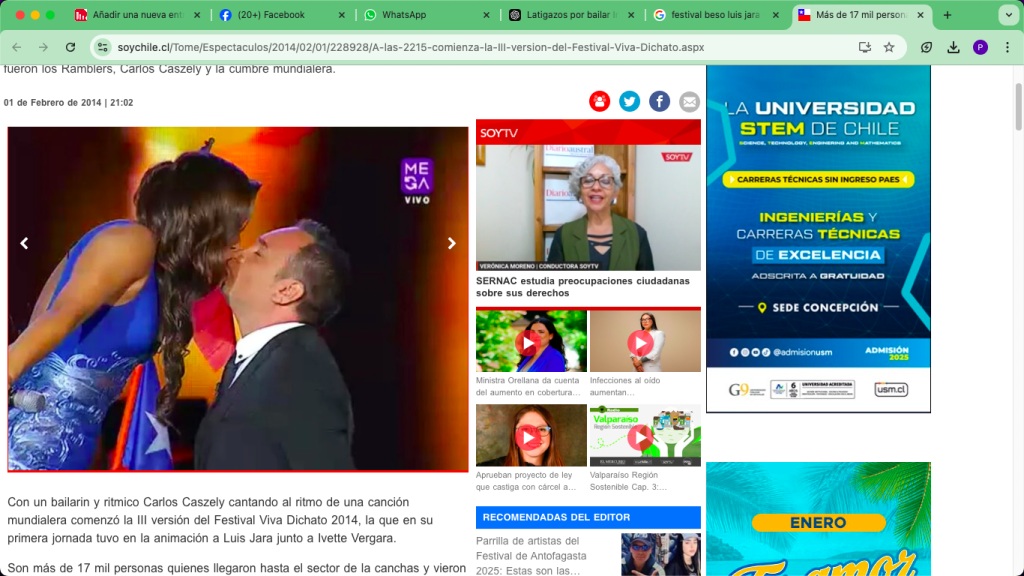Play the Infecciones al oído video
This screenshot has height=576, width=1024.
pyautogui.click(x=645, y=341)
